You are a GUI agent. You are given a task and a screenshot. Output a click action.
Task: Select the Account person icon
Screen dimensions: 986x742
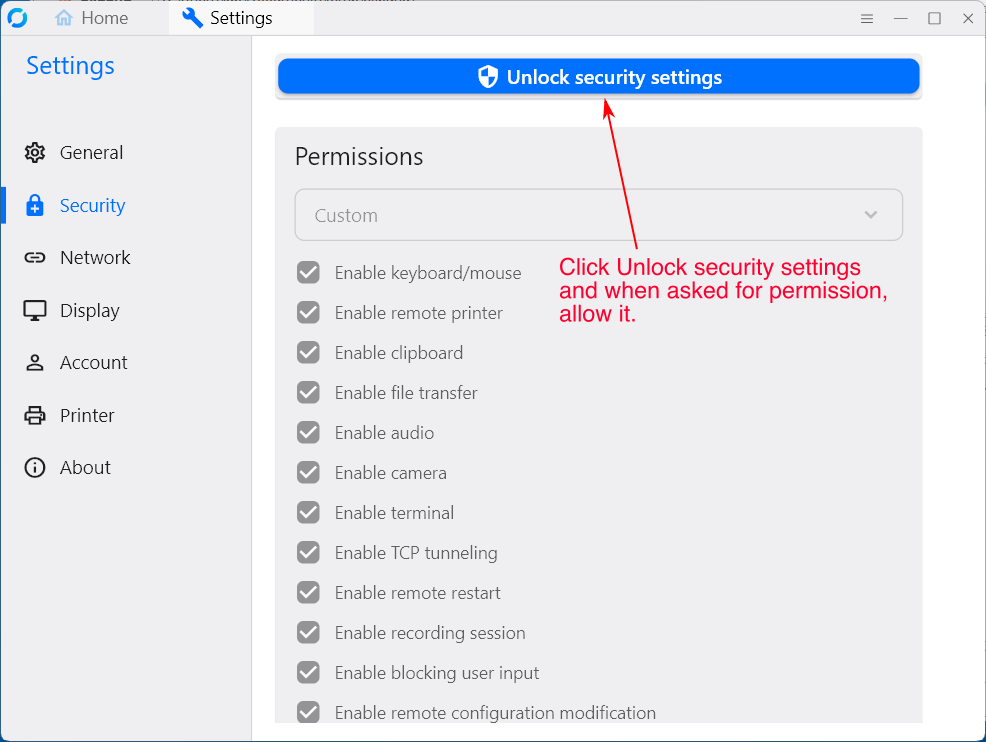coord(35,362)
